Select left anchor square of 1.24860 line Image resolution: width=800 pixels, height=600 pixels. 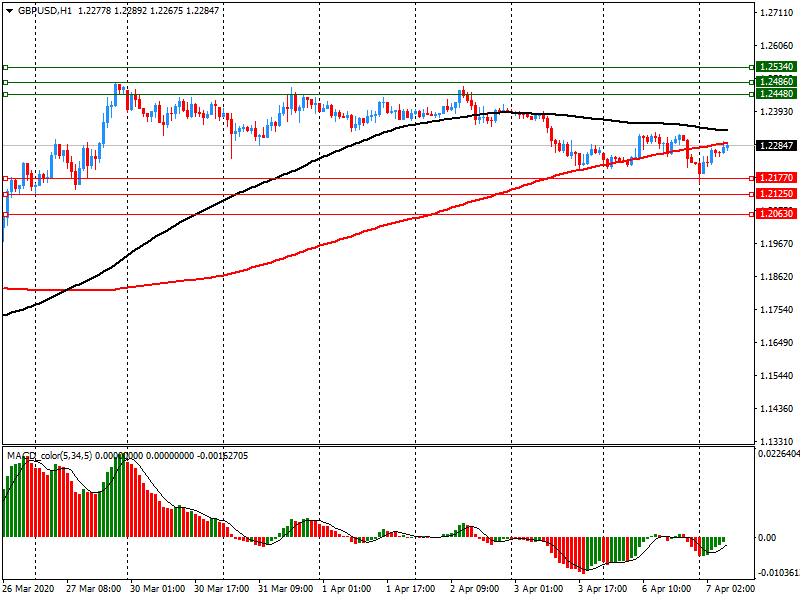tap(6, 82)
